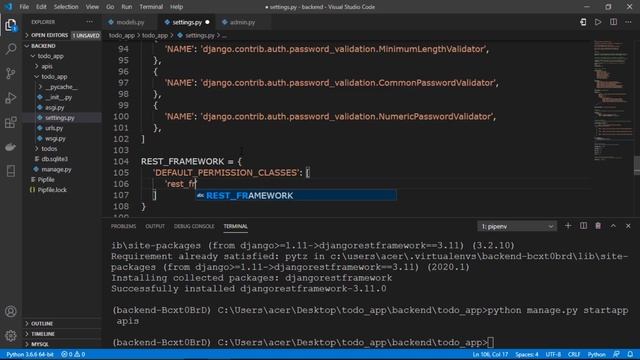
Task: Click the Explorer more actions ellipsis
Action: [89, 22]
